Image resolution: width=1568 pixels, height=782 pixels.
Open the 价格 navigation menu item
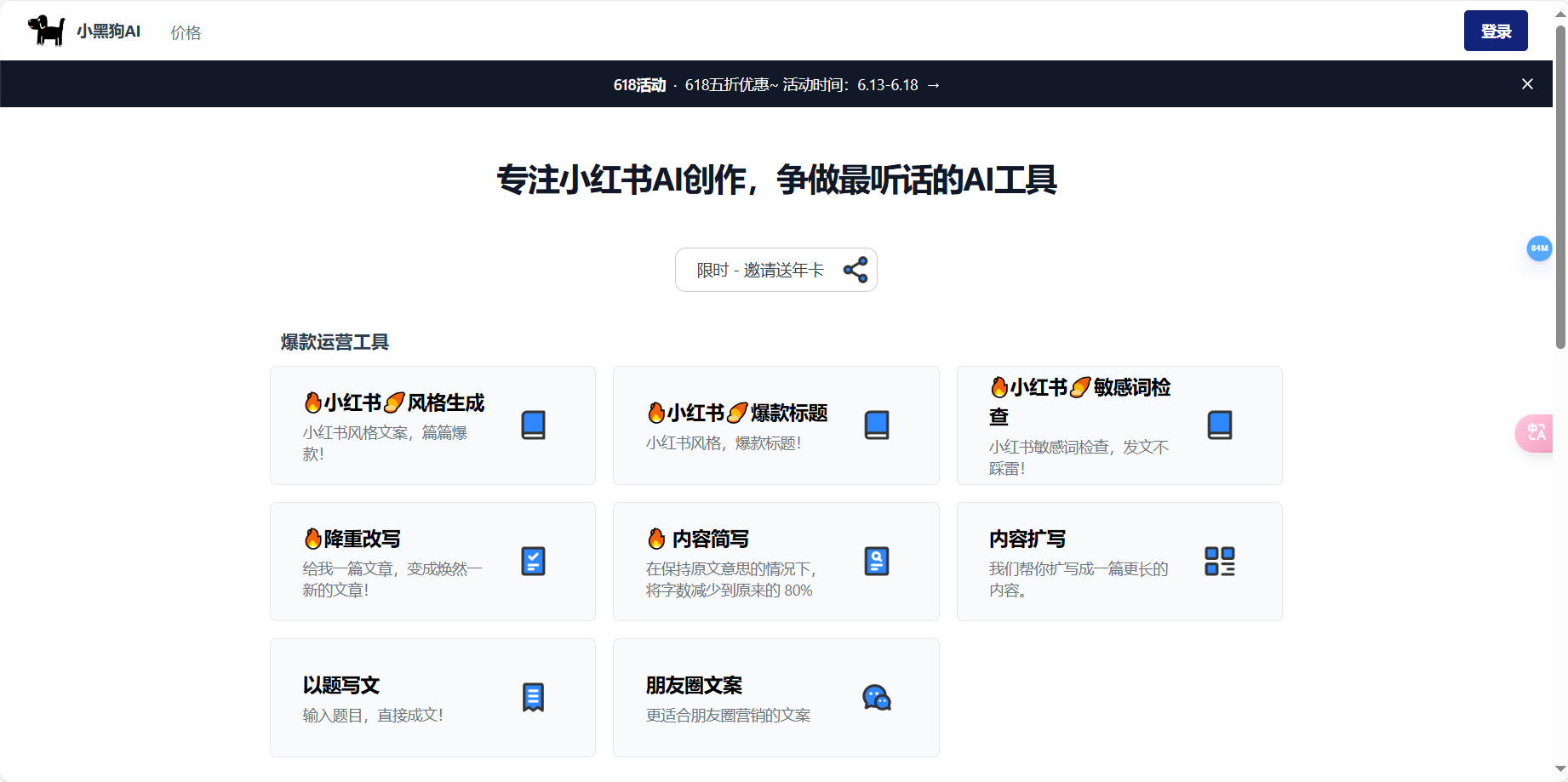pyautogui.click(x=186, y=31)
